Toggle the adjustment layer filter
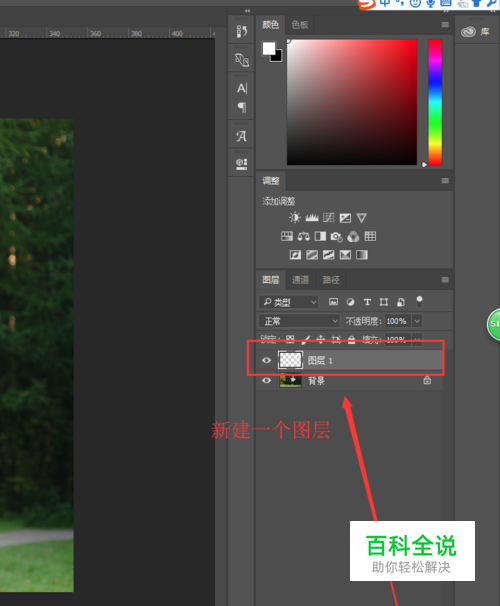Image resolution: width=500 pixels, height=606 pixels. (x=350, y=302)
